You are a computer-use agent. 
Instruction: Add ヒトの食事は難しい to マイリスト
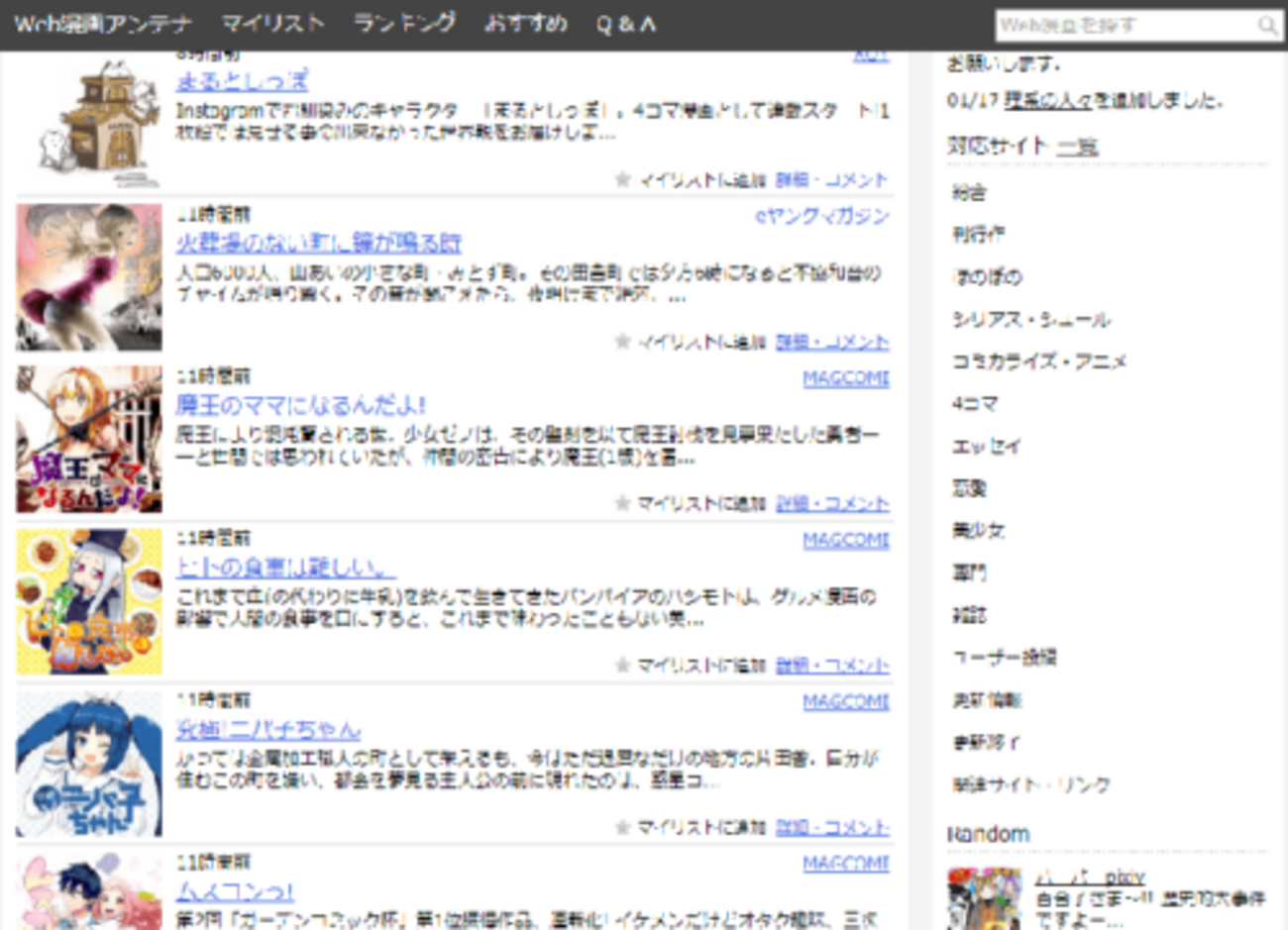(701, 666)
